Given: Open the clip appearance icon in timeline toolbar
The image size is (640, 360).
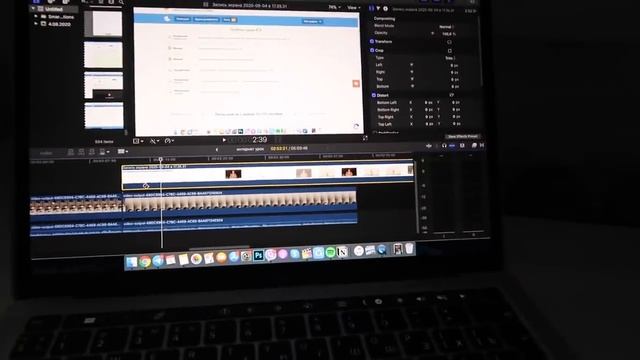Looking at the screenshot, I should [x=462, y=145].
